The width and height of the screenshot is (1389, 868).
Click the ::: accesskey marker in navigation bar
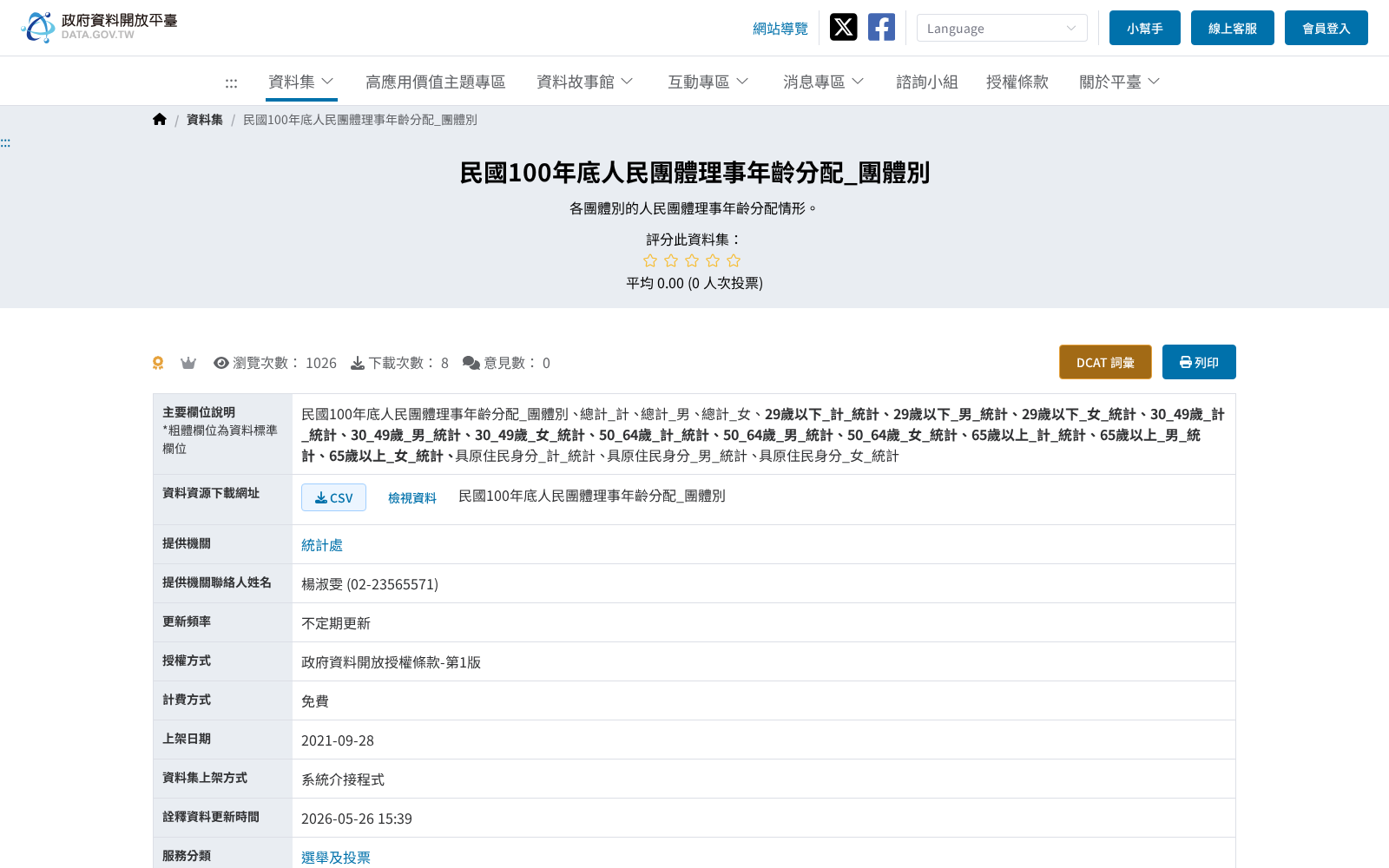tap(231, 83)
